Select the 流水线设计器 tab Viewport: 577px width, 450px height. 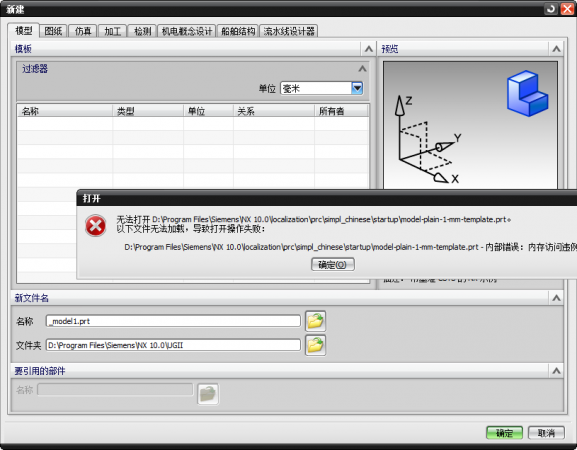289,31
